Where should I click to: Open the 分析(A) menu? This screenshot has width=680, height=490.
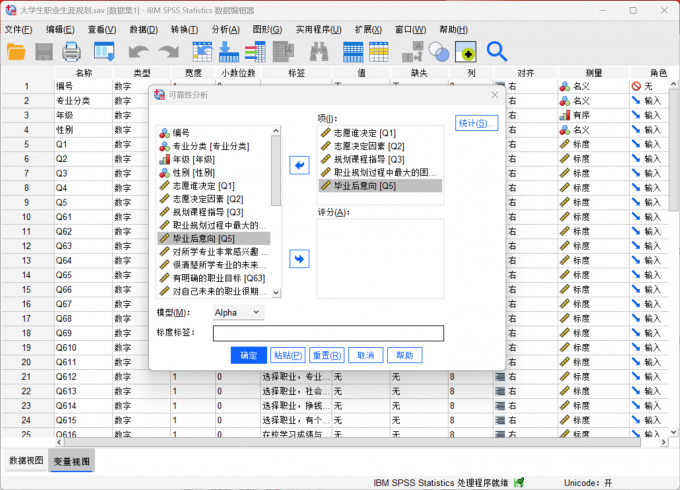pos(226,29)
